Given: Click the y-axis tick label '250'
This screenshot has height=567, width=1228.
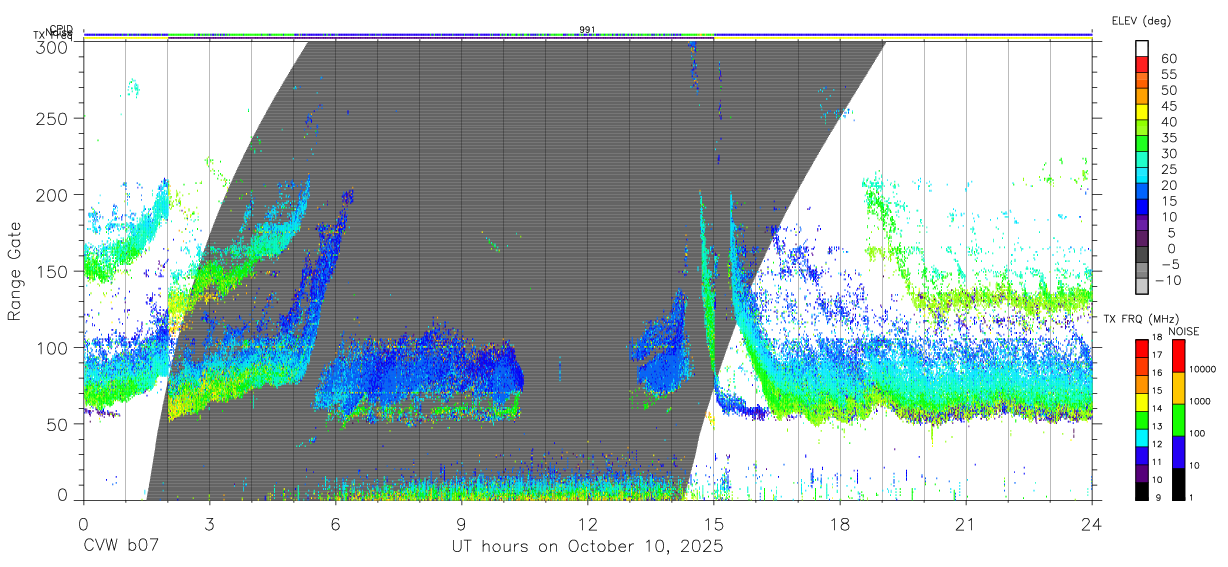Looking at the screenshot, I should pos(53,118).
